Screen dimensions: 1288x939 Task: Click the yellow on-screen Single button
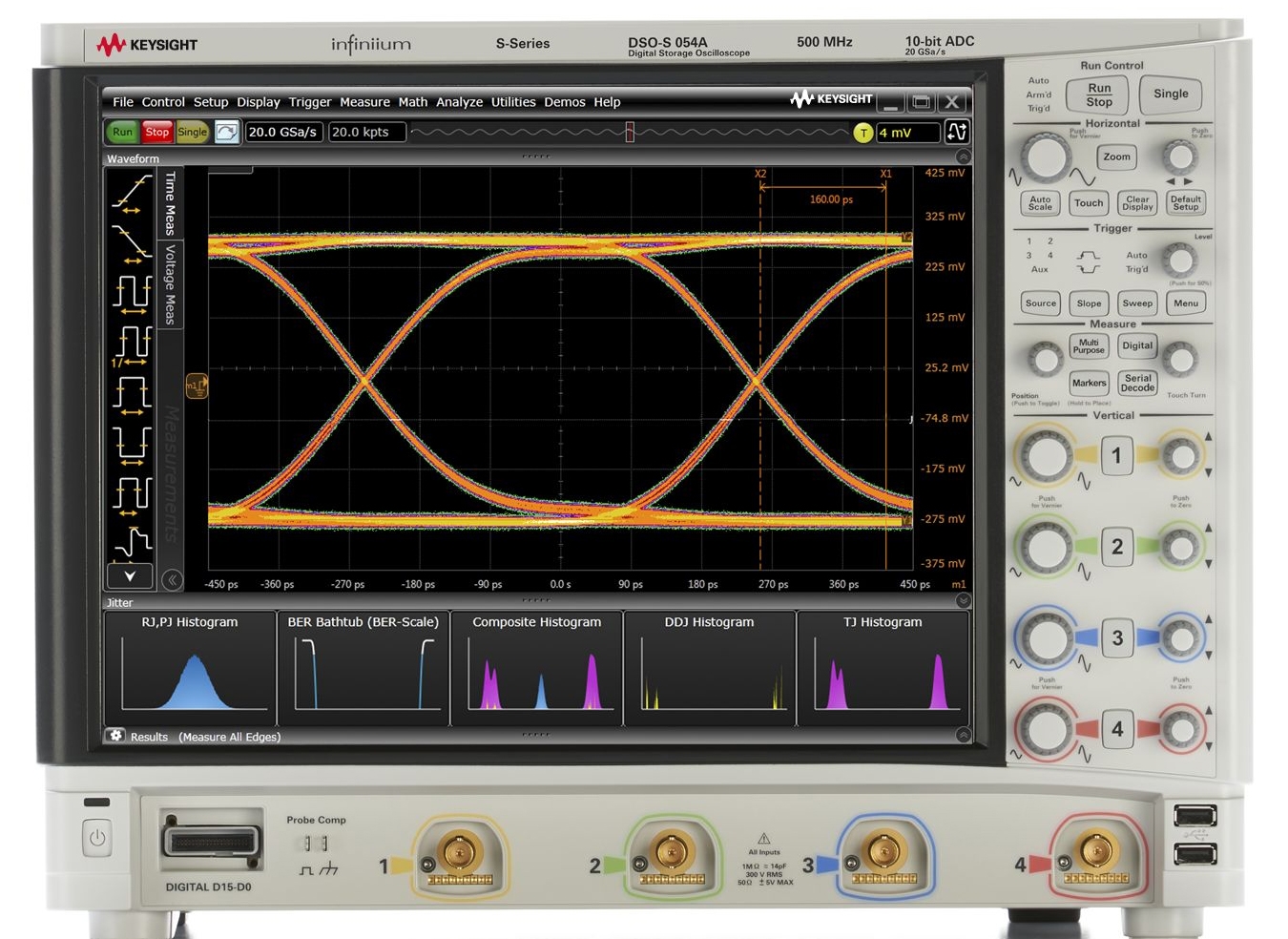click(192, 133)
